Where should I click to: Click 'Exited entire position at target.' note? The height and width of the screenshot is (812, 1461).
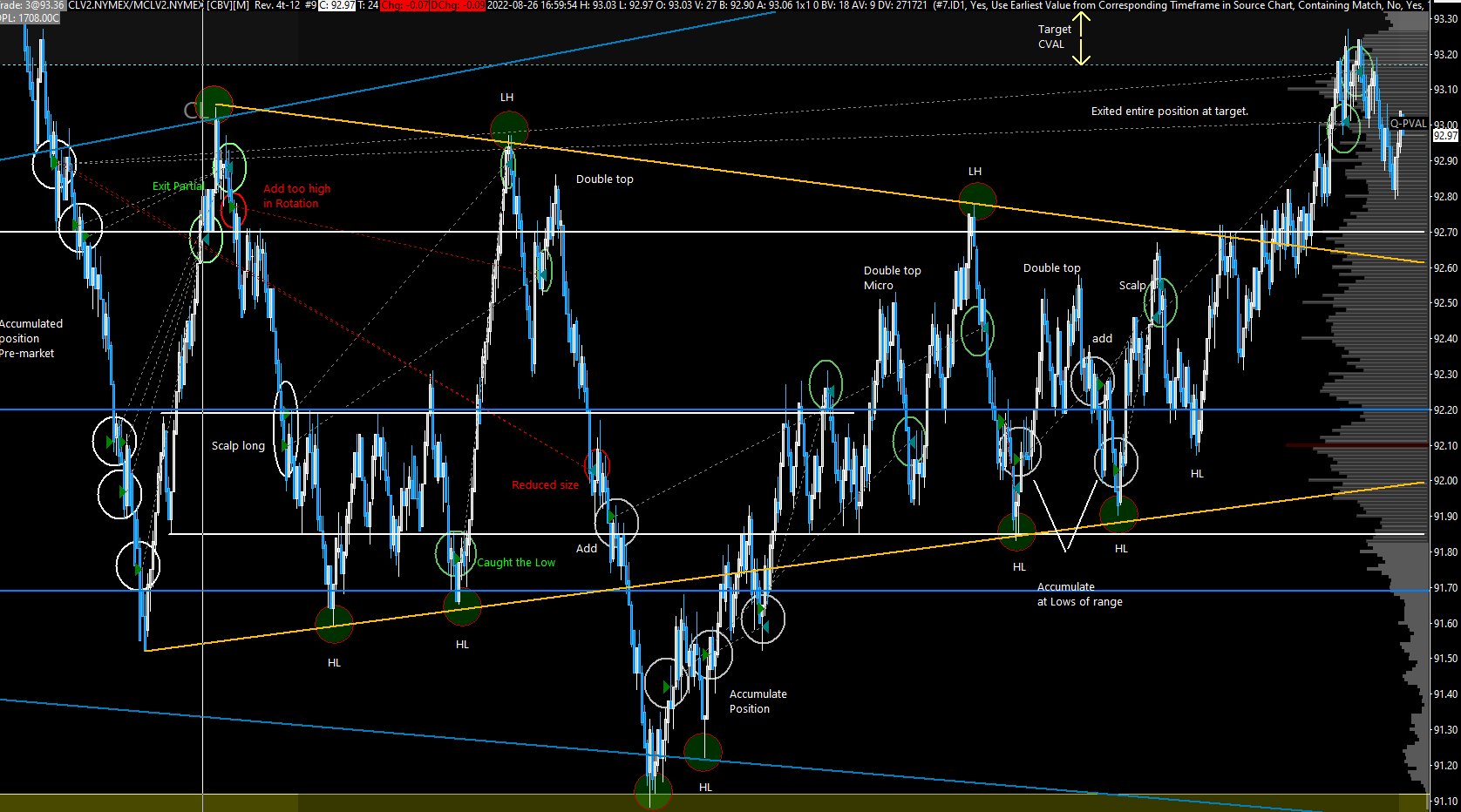[x=1170, y=112]
